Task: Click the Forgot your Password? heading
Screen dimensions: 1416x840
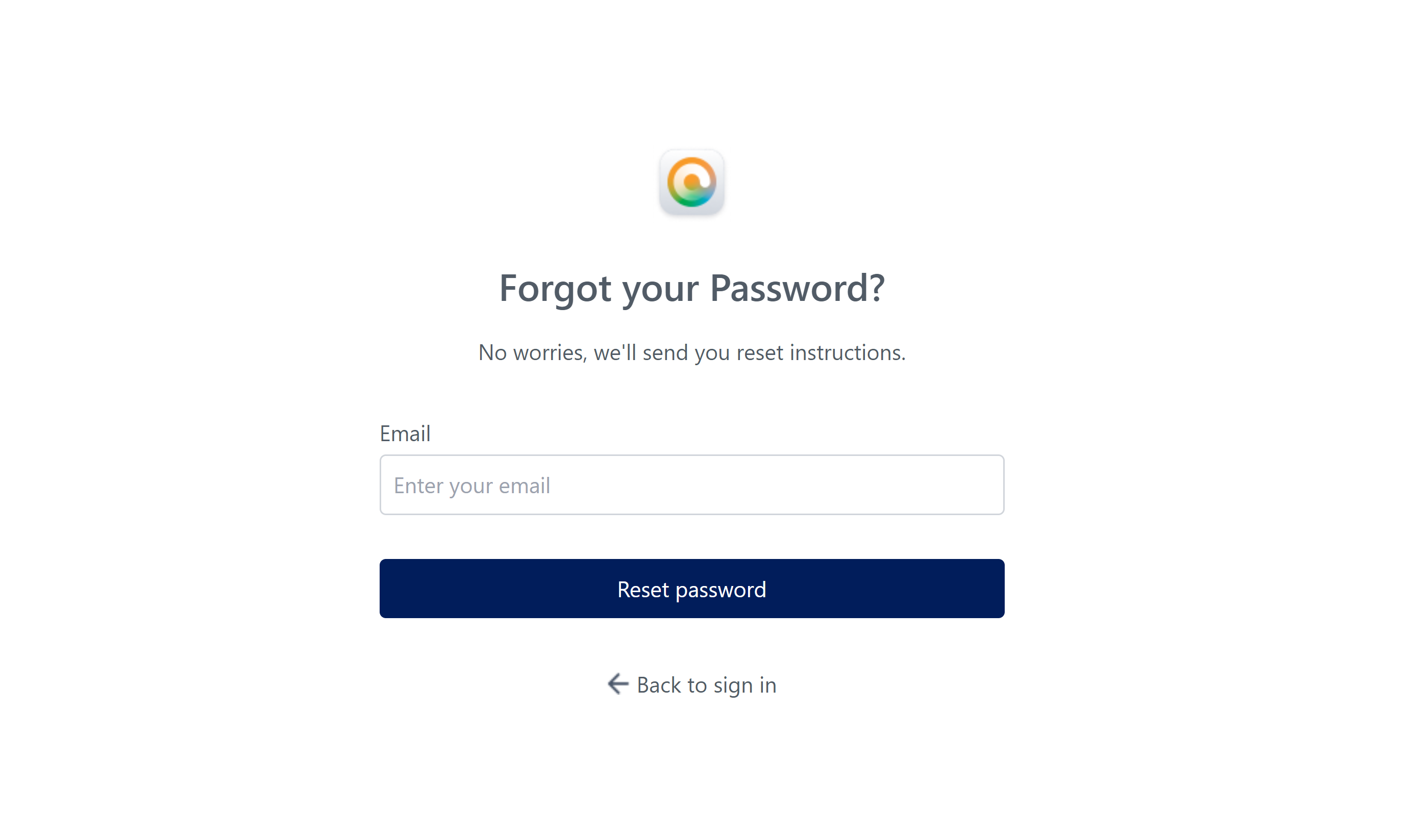Action: click(x=691, y=288)
